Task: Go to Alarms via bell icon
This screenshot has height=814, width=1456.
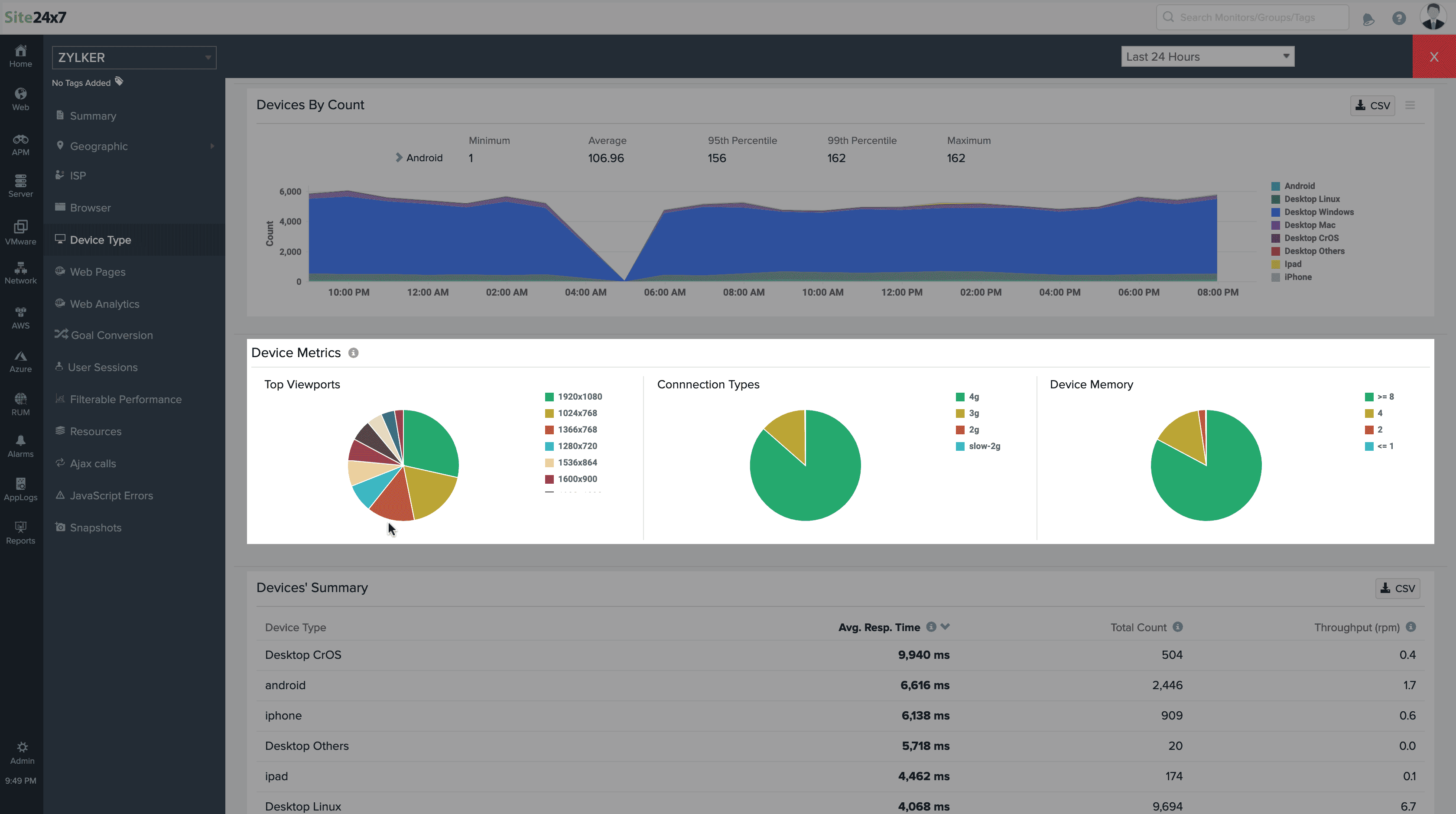Action: [x=20, y=446]
